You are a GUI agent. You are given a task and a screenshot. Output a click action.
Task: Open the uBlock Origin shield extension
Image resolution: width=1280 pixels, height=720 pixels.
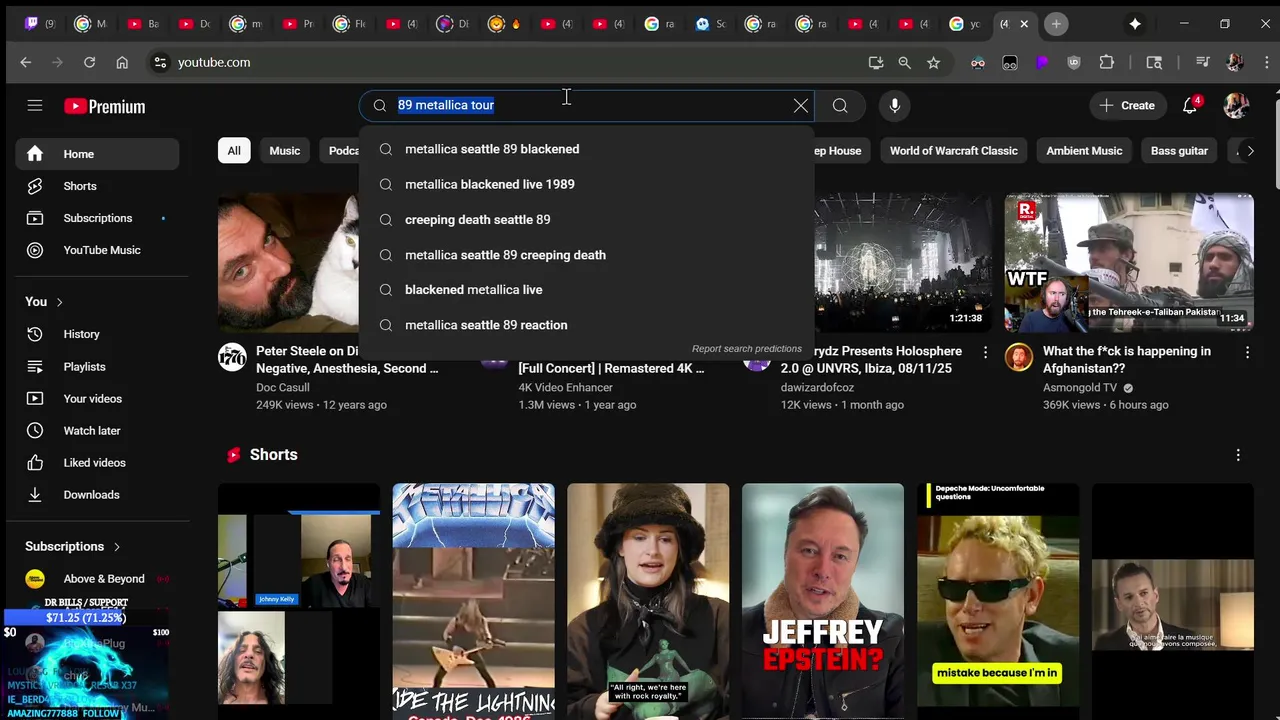point(1074,62)
